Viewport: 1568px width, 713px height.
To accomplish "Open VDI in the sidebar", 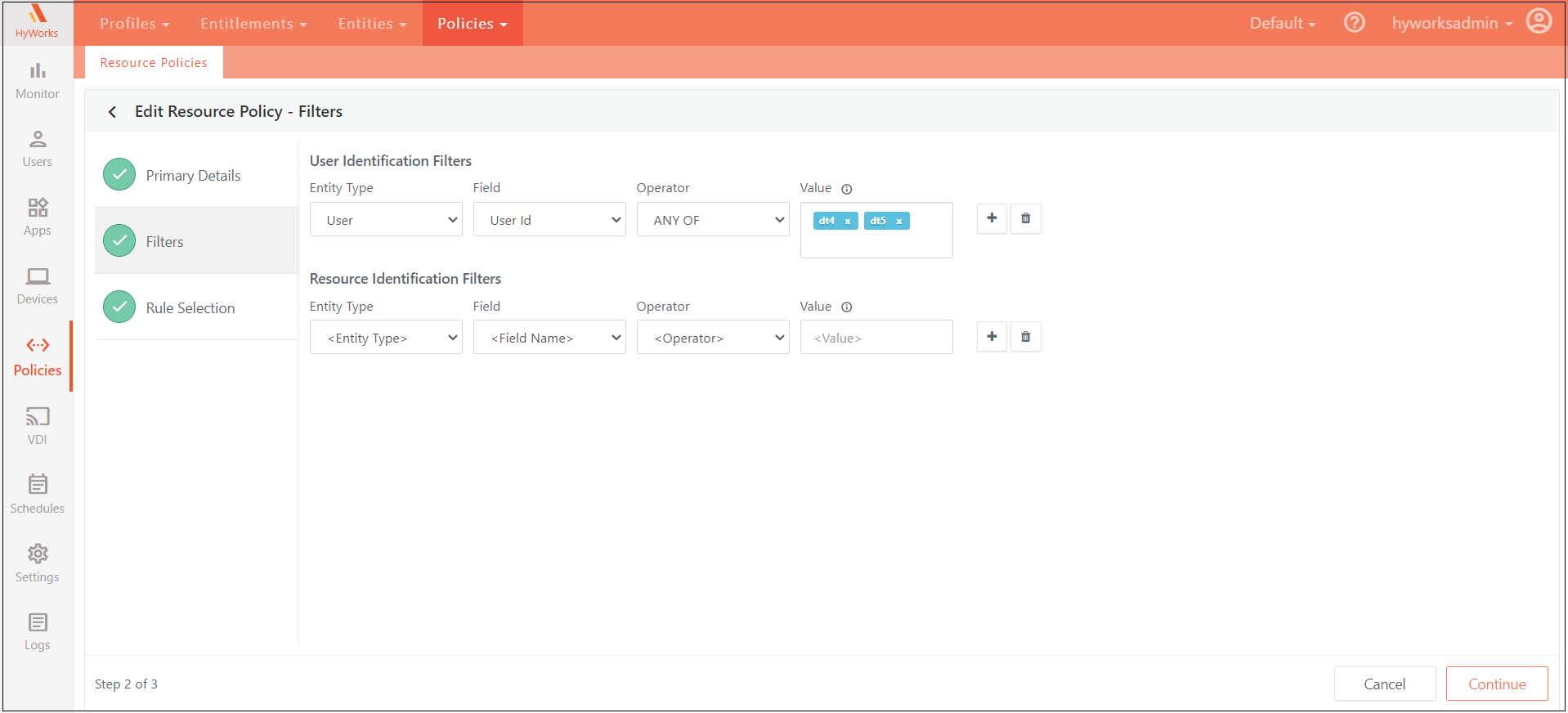I will pos(38,426).
